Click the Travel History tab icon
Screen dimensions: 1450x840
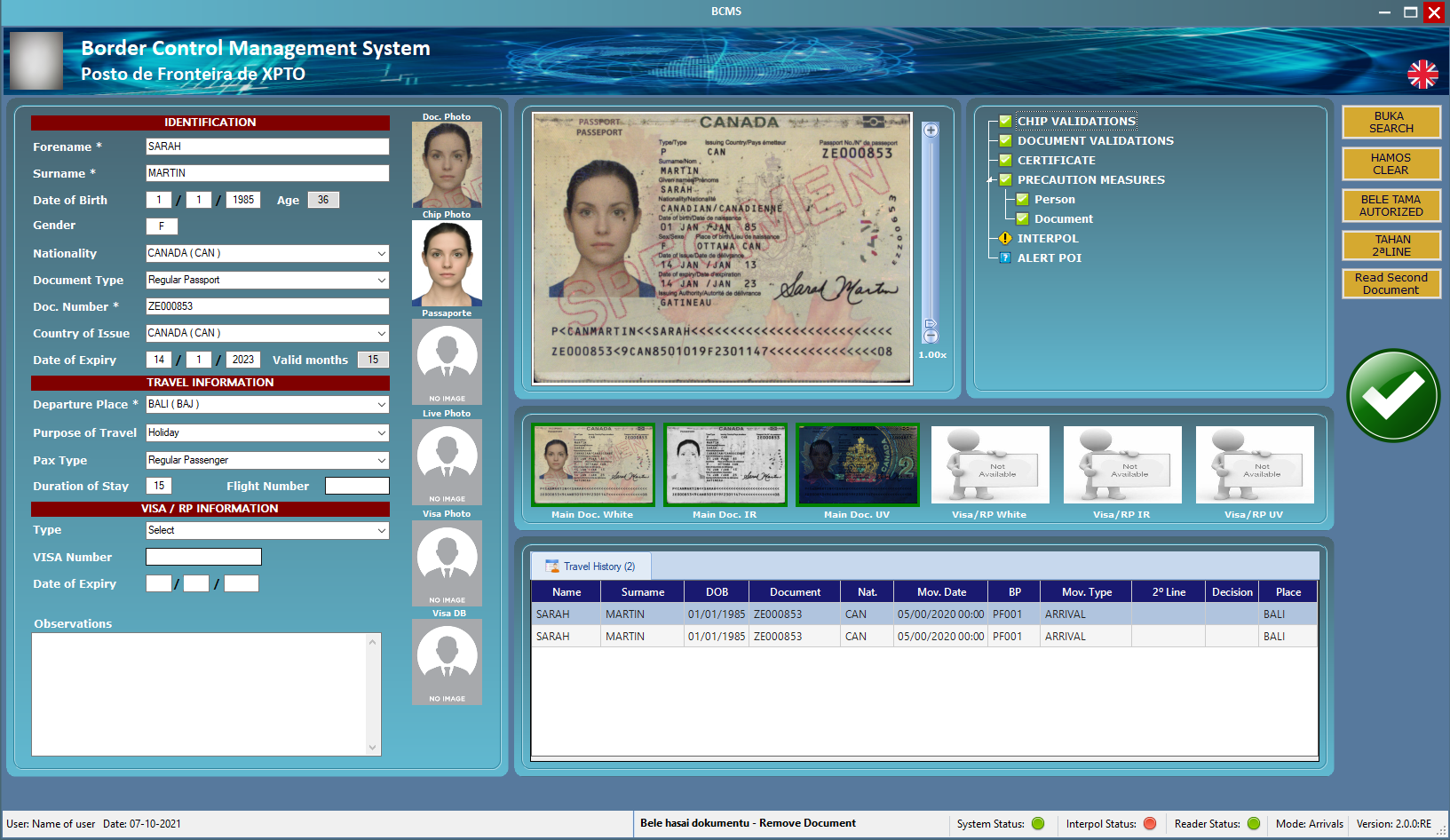tap(552, 566)
